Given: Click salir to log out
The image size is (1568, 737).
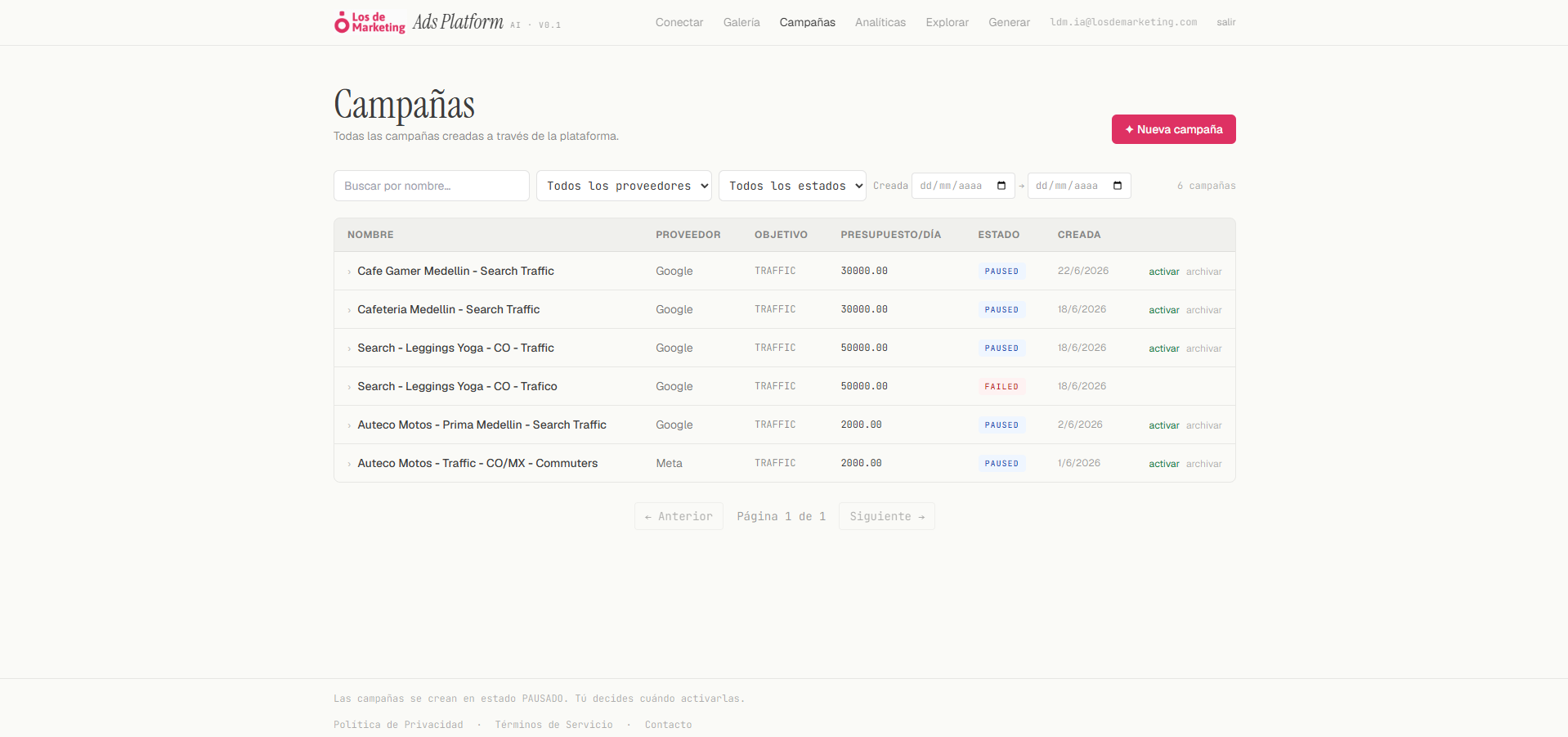Looking at the screenshot, I should tap(1226, 22).
